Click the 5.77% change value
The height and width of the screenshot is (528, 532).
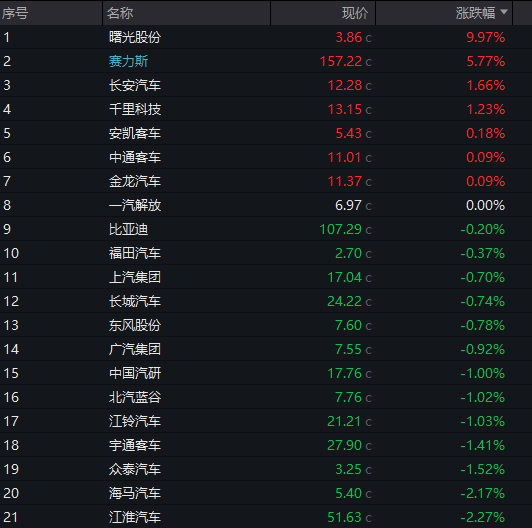pyautogui.click(x=486, y=61)
